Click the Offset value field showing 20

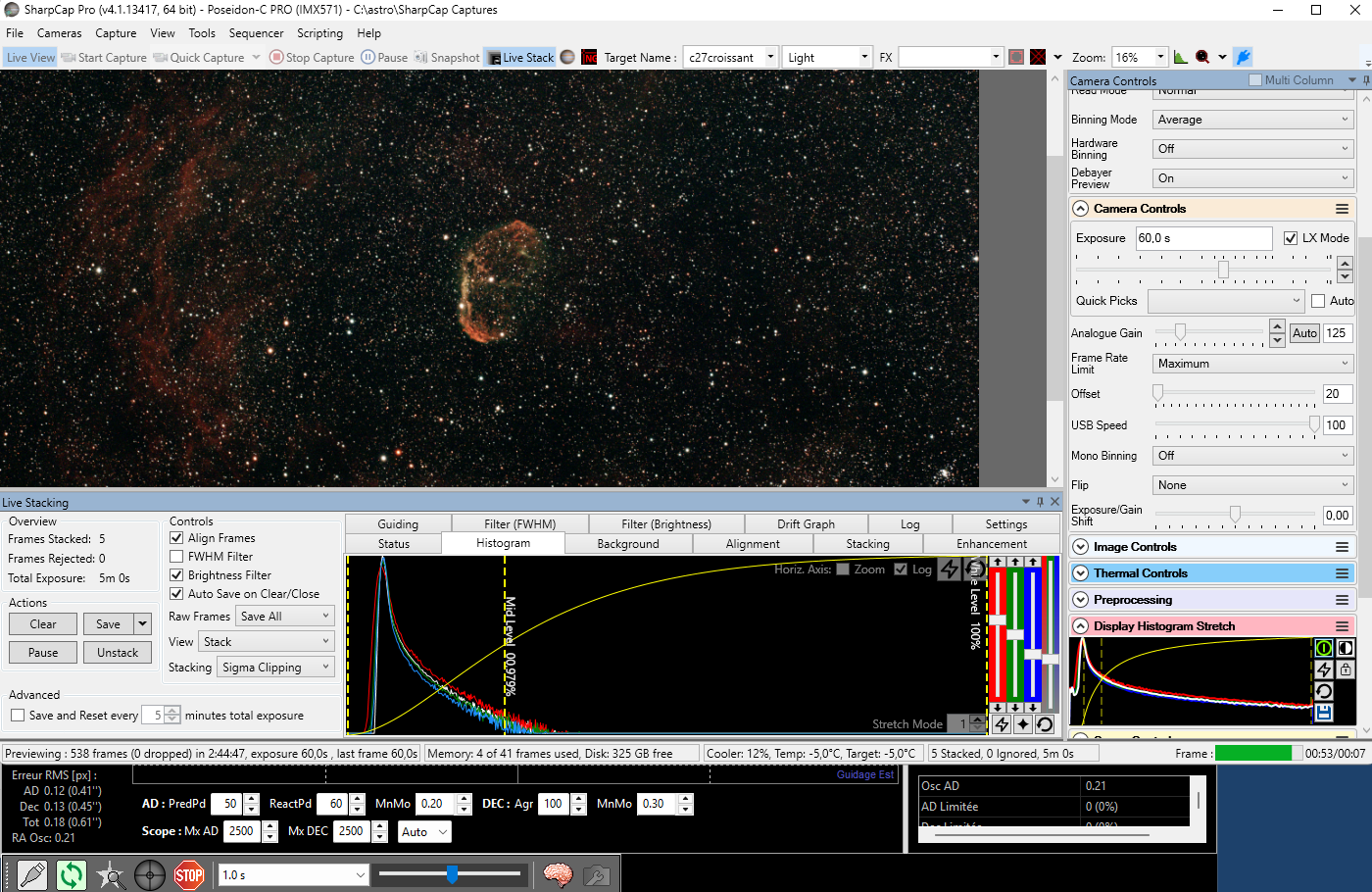(x=1338, y=394)
